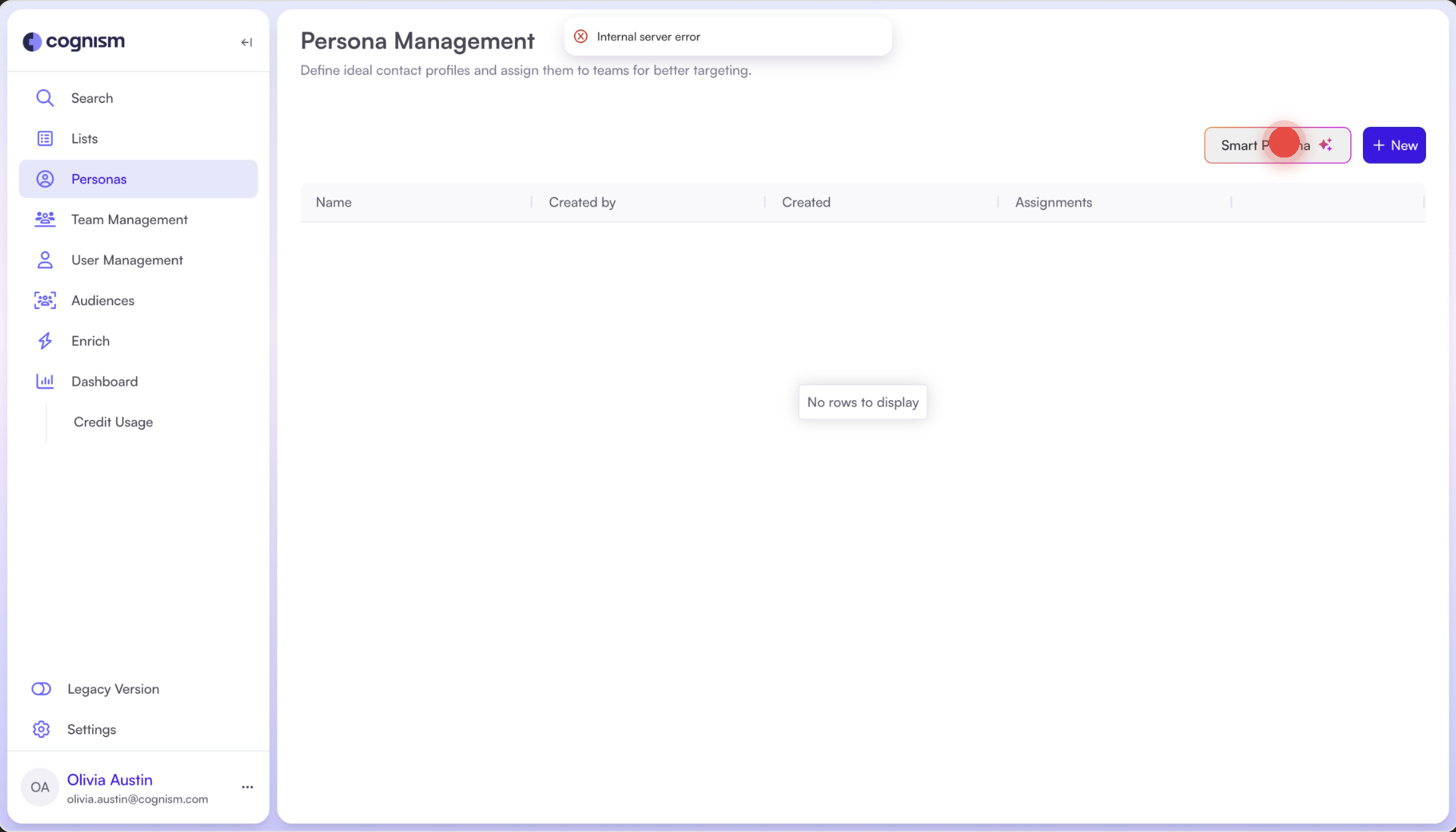Viewport: 1456px width, 832px height.
Task: Open Settings gear icon
Action: 41,730
